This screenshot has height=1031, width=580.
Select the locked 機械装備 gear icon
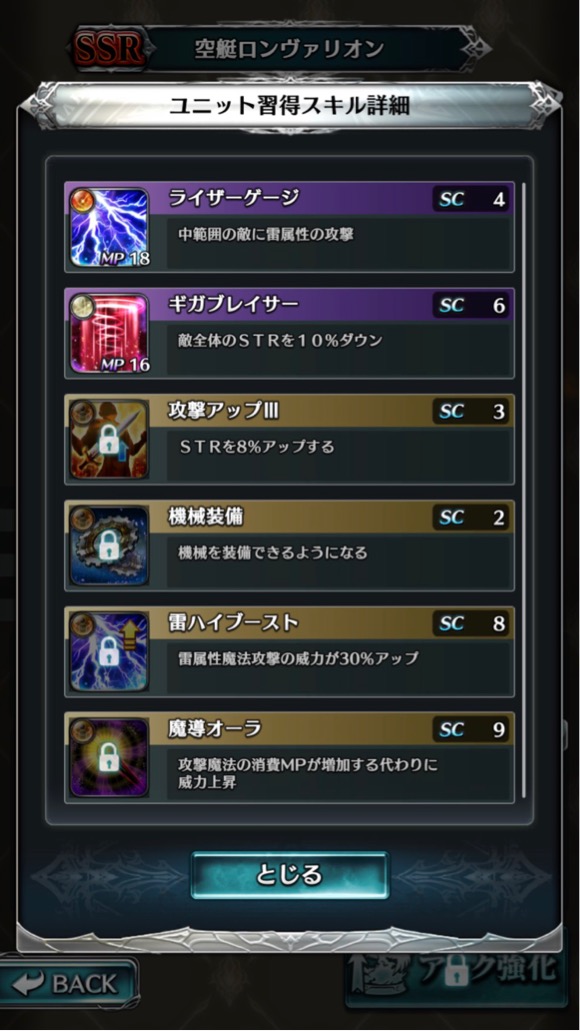click(x=110, y=545)
